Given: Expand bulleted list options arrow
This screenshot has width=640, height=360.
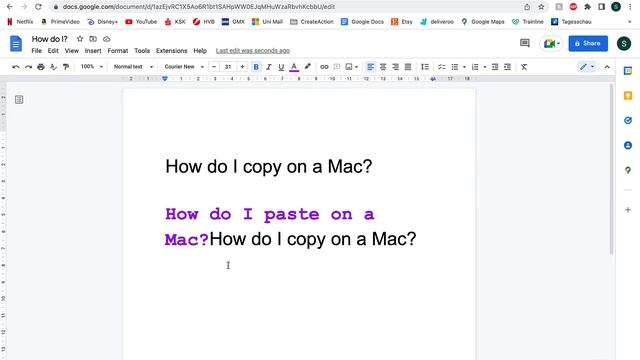Looking at the screenshot, I should (x=464, y=67).
